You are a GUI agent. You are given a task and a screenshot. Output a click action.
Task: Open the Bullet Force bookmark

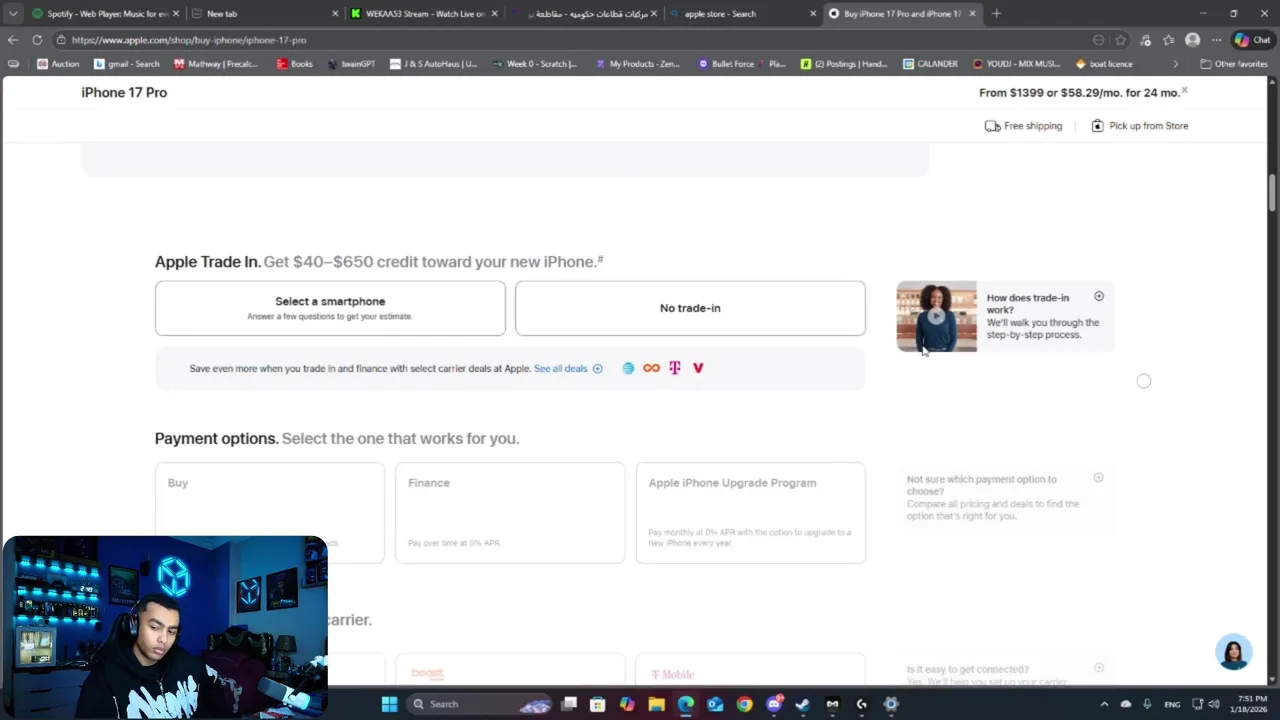[x=742, y=64]
